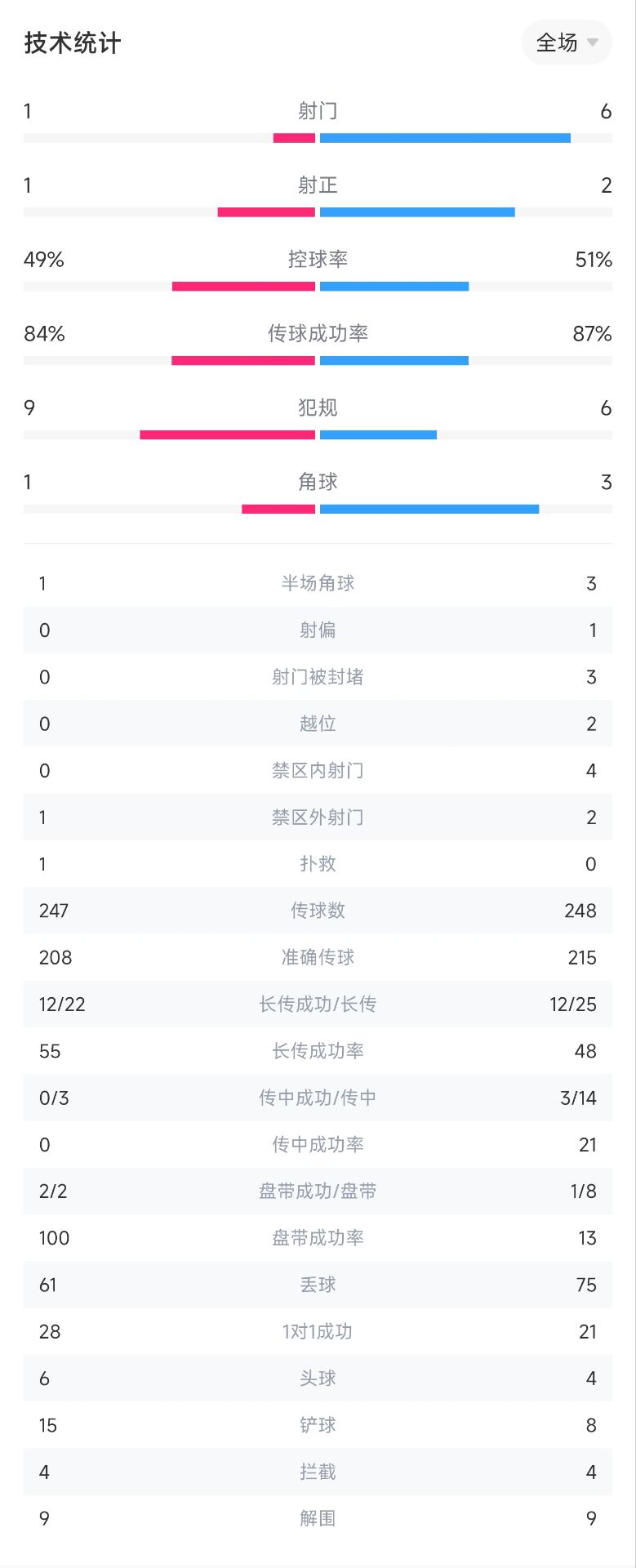Screen dimensions: 636x1568
Task: Click the 1对1成功 row
Action: tap(318, 1332)
